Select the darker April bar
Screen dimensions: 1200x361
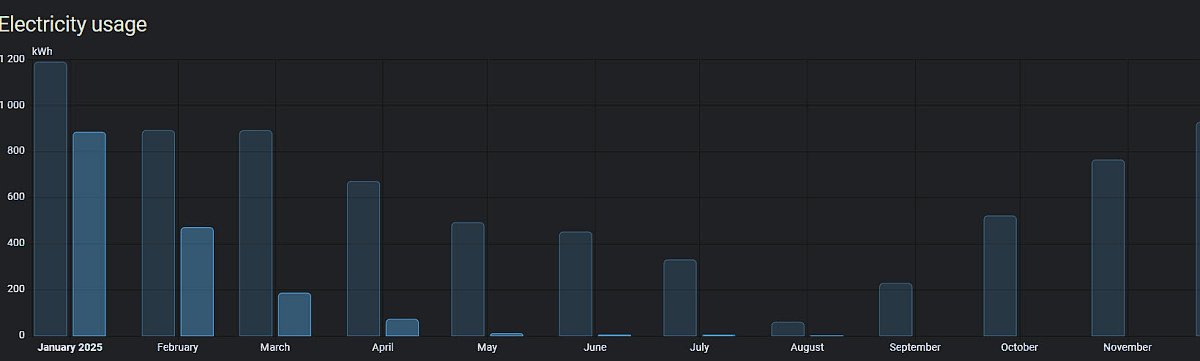(363, 258)
